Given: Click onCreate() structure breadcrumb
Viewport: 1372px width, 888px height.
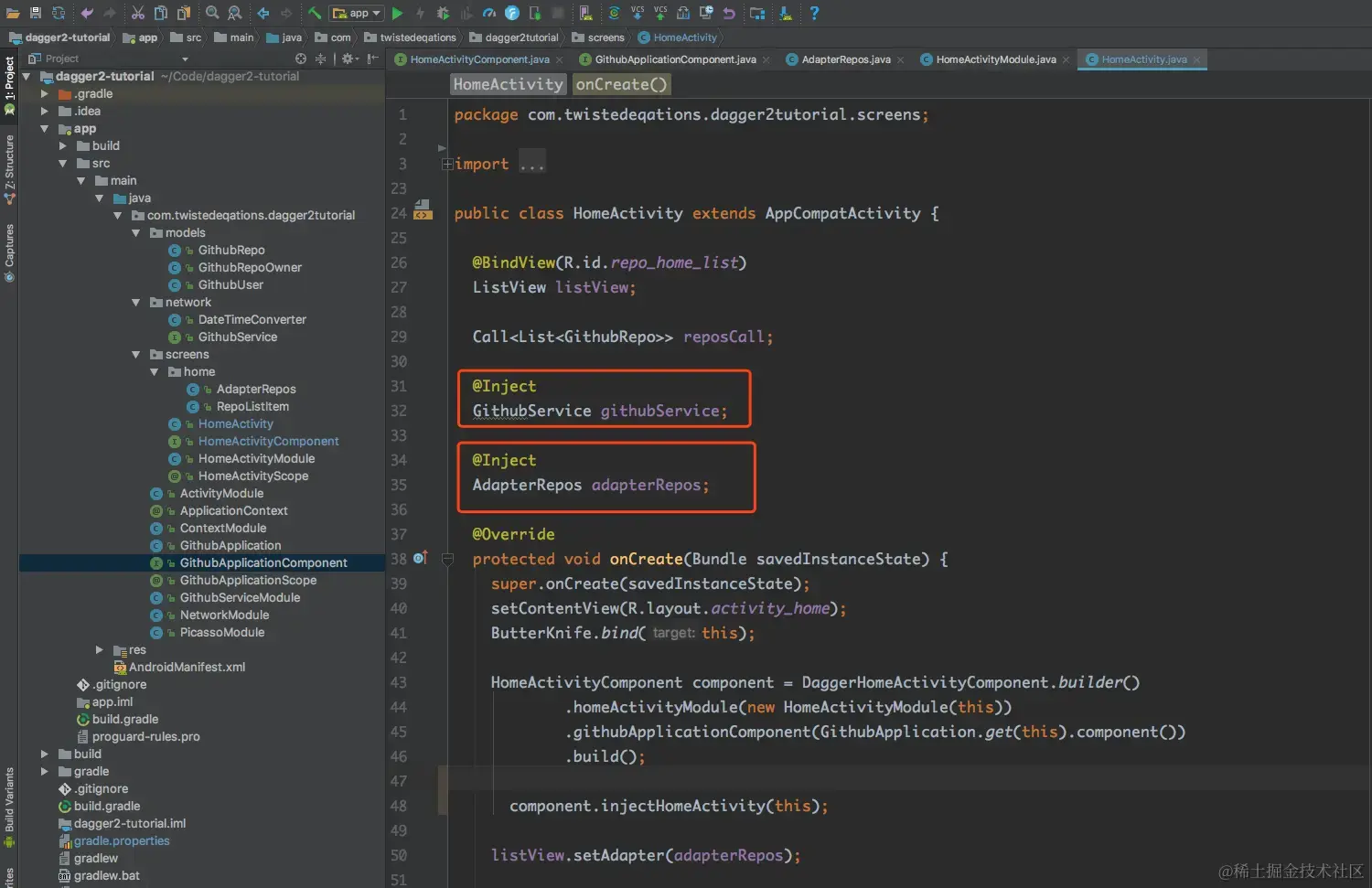Looking at the screenshot, I should (621, 84).
